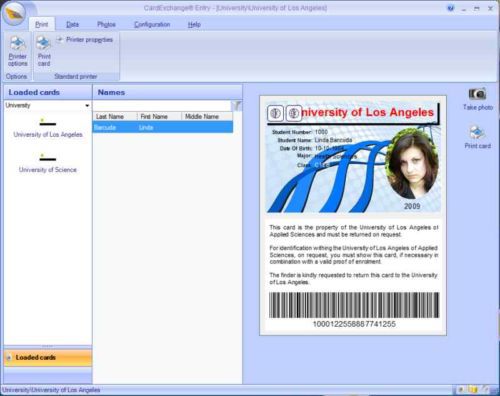The image size is (500, 396).
Task: Switch to the Photos ribbon tab
Action: (106, 24)
